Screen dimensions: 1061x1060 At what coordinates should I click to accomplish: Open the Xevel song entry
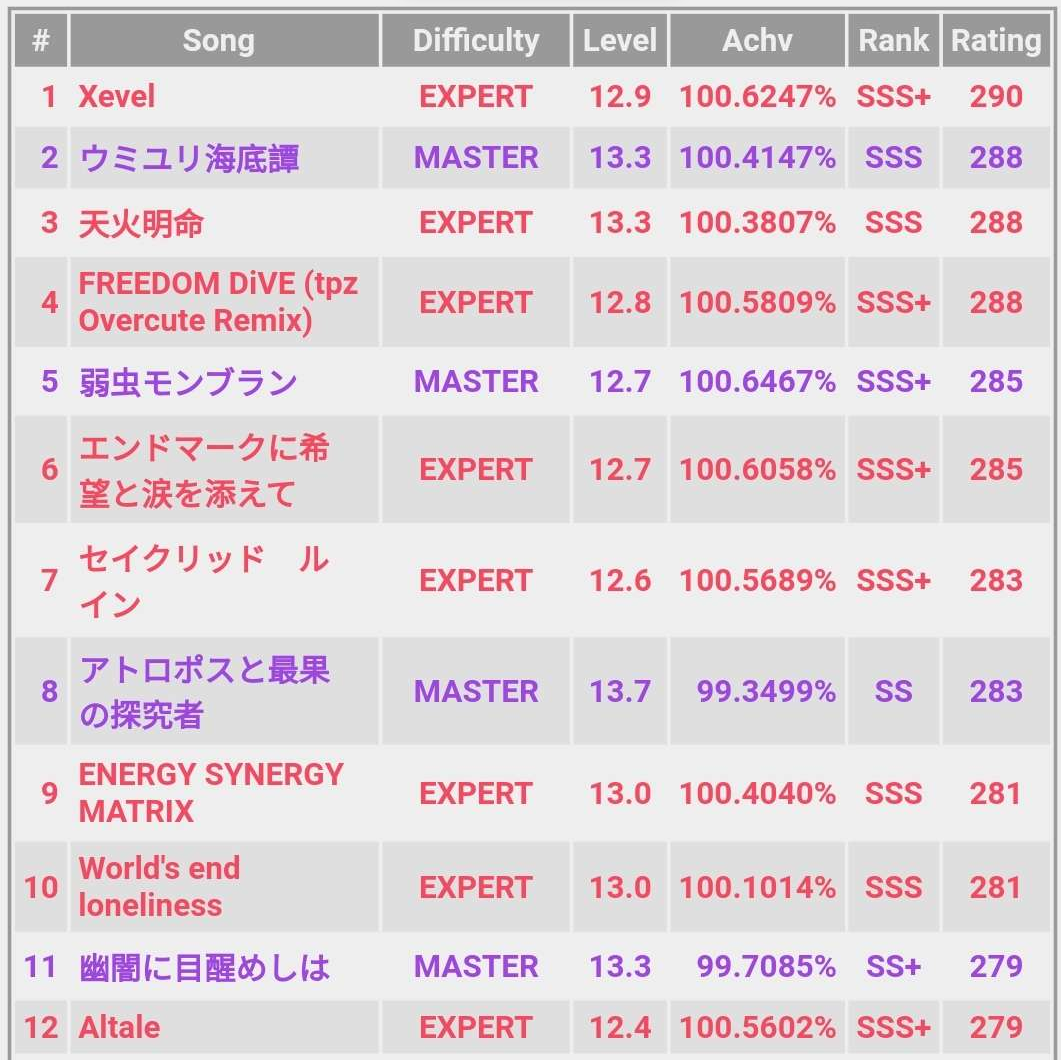point(117,97)
